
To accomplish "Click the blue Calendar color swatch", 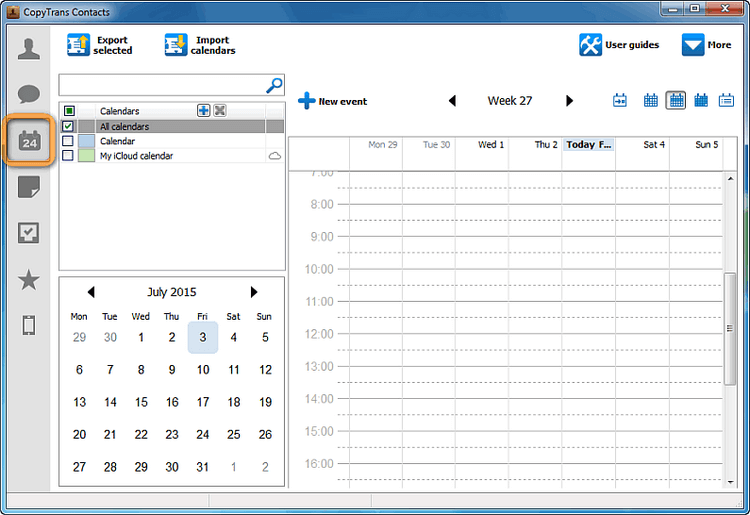I will click(x=86, y=142).
